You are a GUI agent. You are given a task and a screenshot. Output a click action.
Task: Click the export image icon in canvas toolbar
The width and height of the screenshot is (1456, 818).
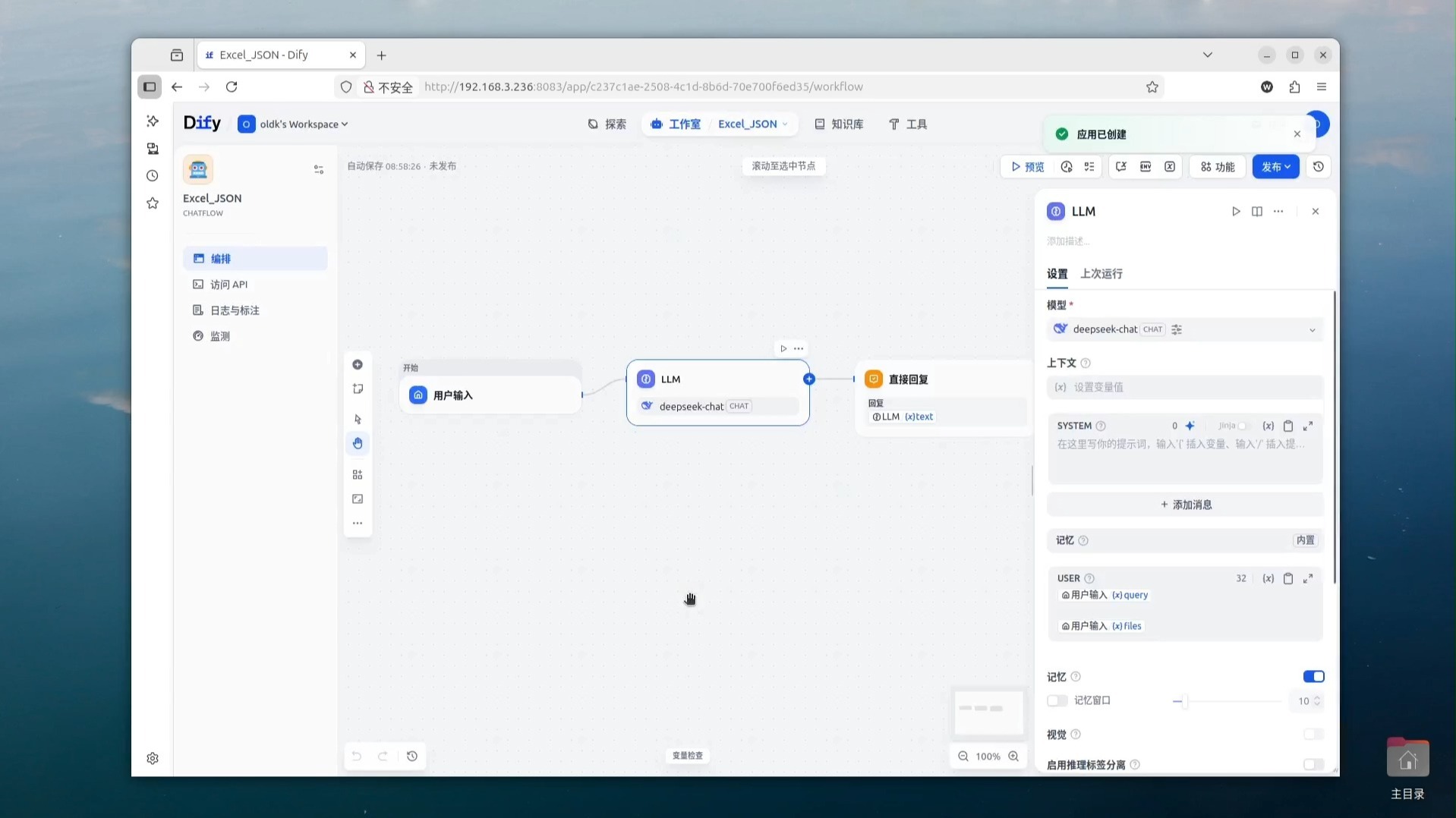point(358,499)
